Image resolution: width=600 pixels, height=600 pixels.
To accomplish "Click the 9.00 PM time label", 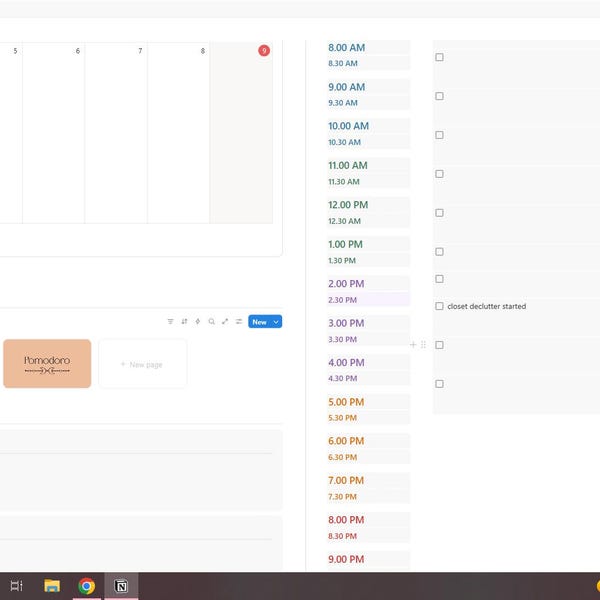I will point(346,559).
